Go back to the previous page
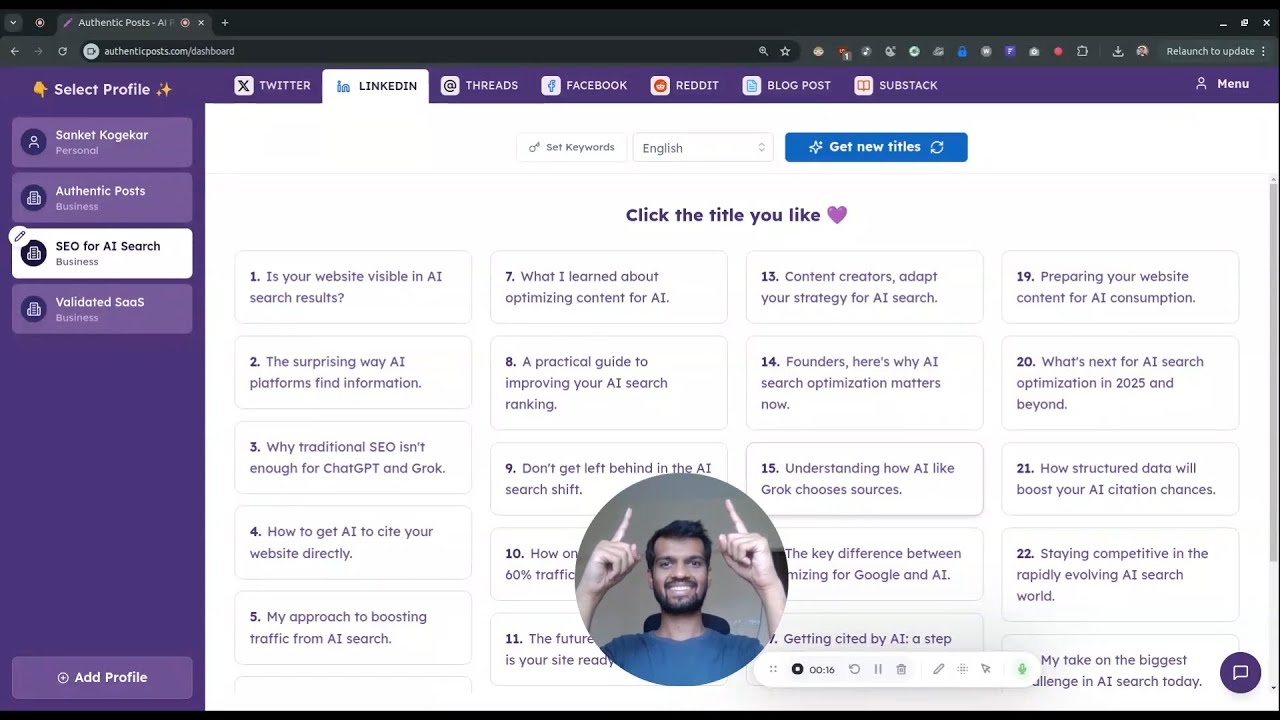Image resolution: width=1280 pixels, height=720 pixels. click(15, 51)
